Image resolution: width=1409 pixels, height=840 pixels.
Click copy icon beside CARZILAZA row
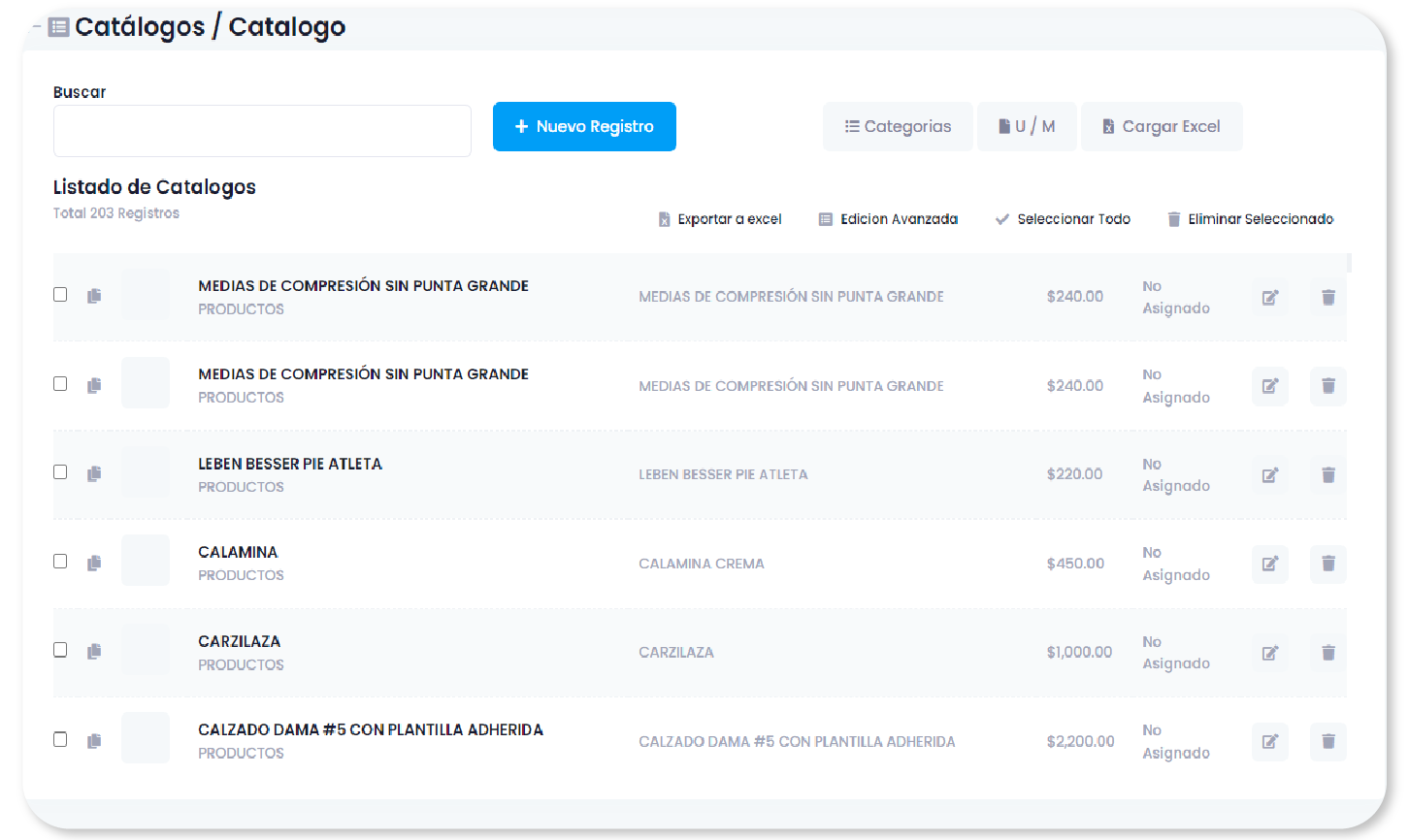point(94,652)
